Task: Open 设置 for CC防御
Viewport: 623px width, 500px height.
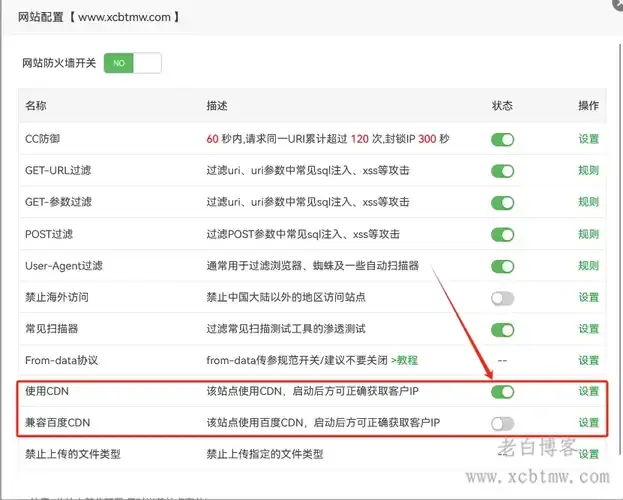Action: 588,139
